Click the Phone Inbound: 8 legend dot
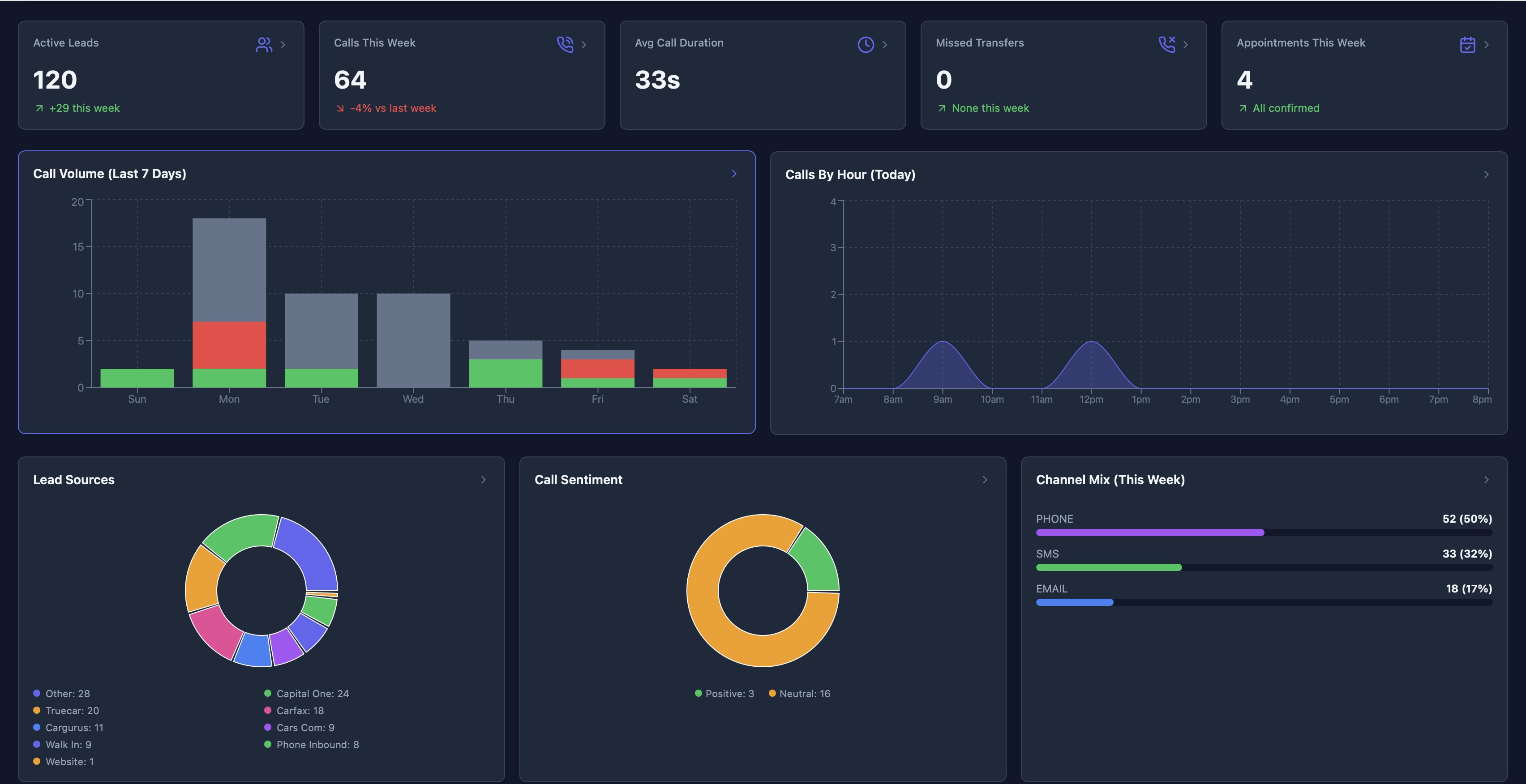The height and width of the screenshot is (784, 1526). pos(268,744)
